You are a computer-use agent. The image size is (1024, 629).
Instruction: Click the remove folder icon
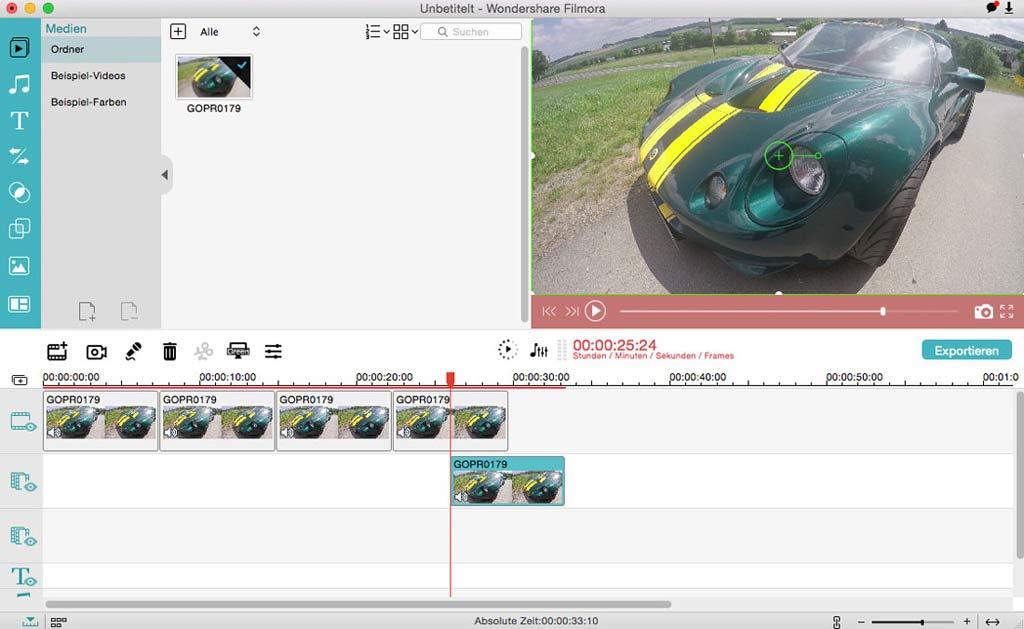click(x=129, y=311)
